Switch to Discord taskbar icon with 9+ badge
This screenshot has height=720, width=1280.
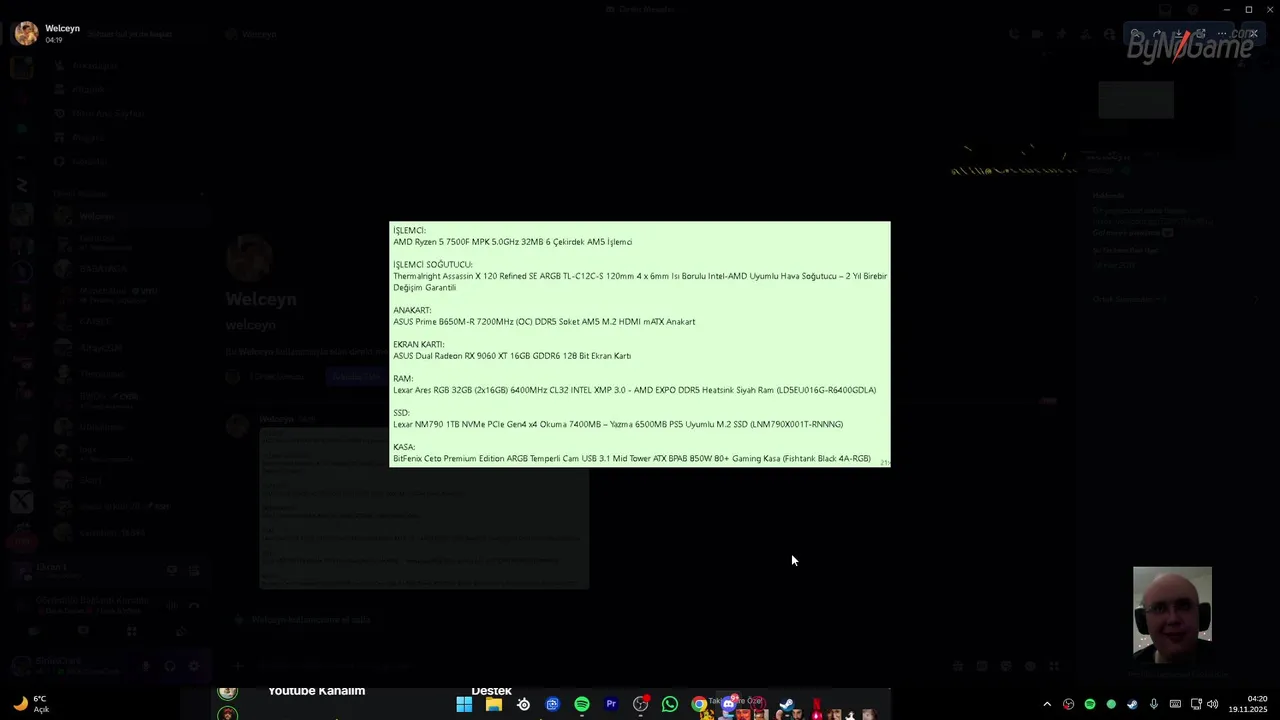click(x=729, y=704)
